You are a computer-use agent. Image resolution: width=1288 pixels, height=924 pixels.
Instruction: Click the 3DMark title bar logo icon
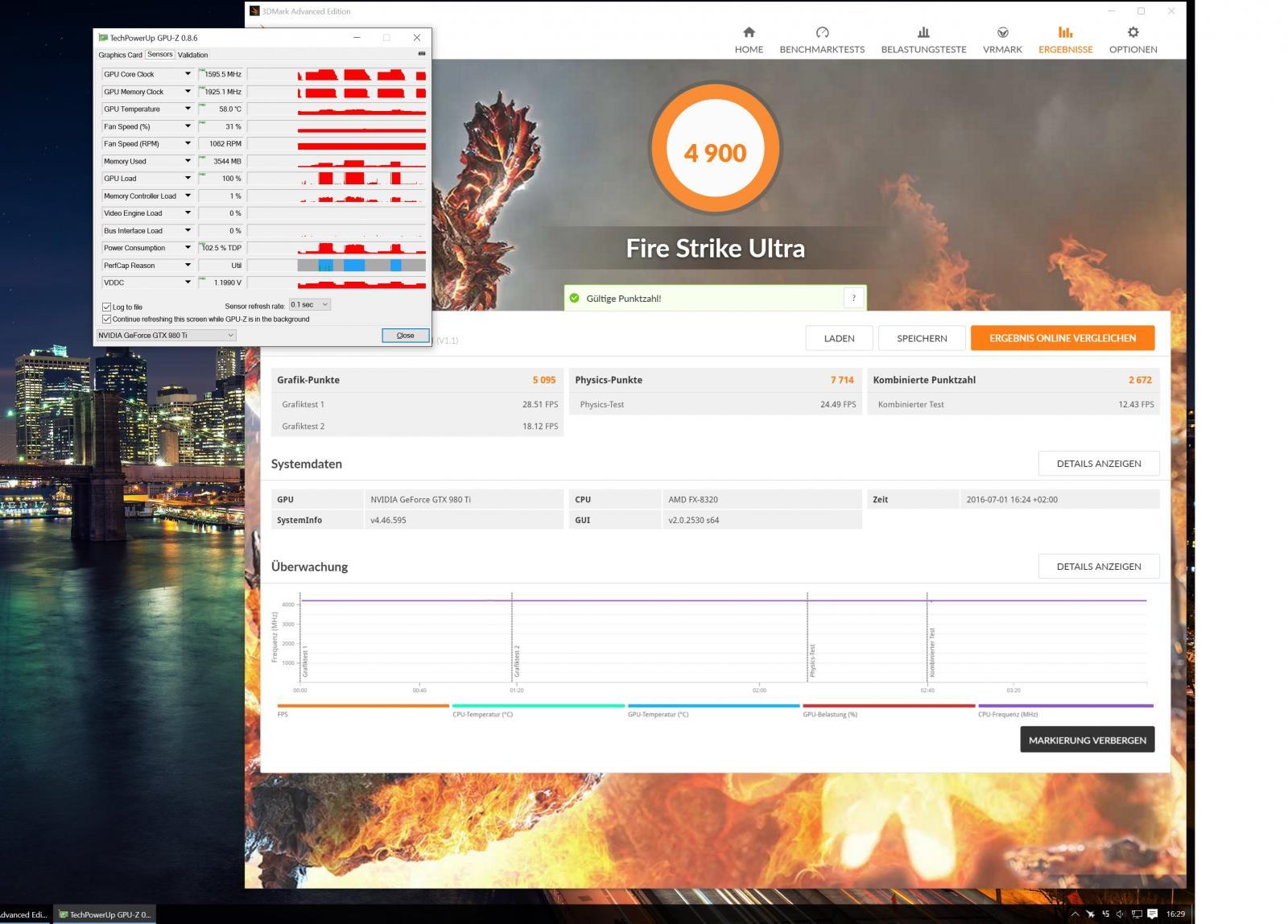pos(254,11)
